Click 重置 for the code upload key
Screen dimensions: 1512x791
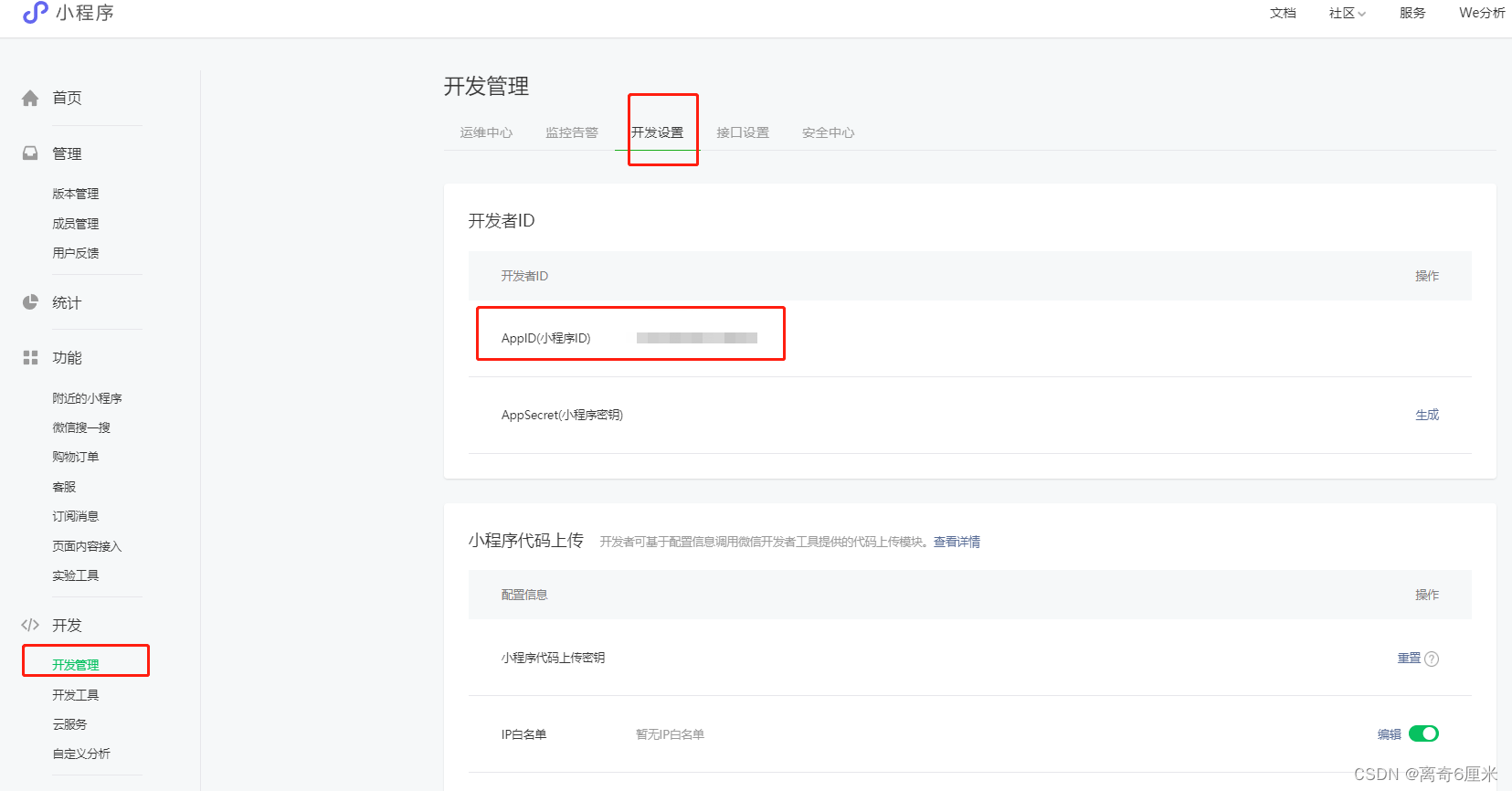click(x=1409, y=658)
